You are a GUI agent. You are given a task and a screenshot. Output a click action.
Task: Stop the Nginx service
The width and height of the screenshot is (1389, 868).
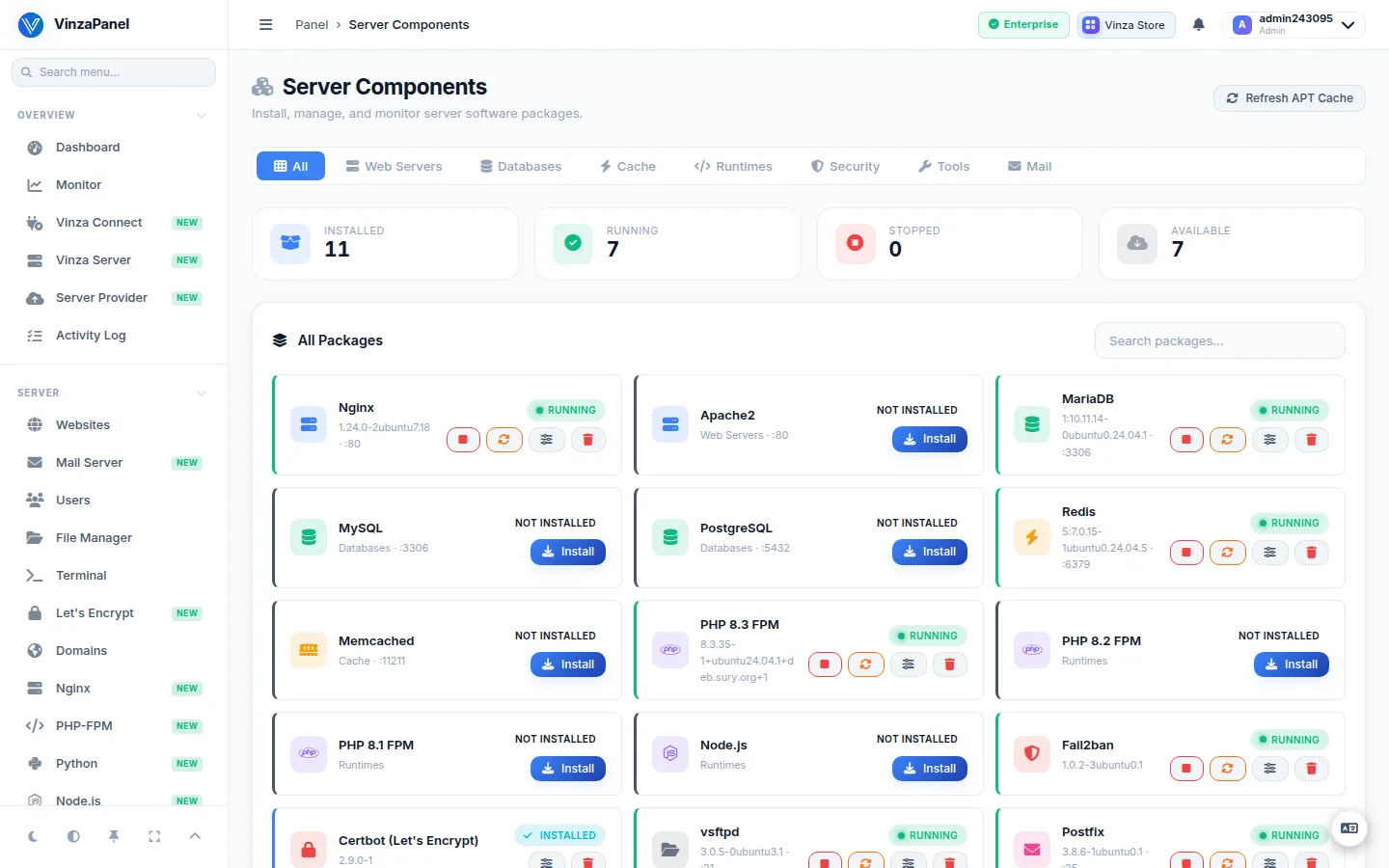point(463,440)
